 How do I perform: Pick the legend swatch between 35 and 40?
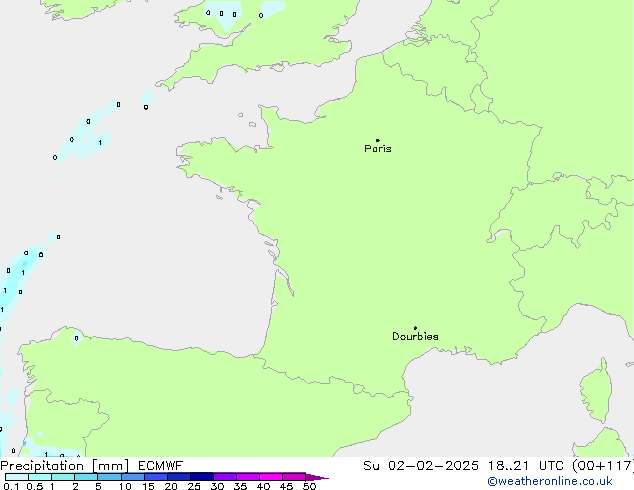[248, 477]
